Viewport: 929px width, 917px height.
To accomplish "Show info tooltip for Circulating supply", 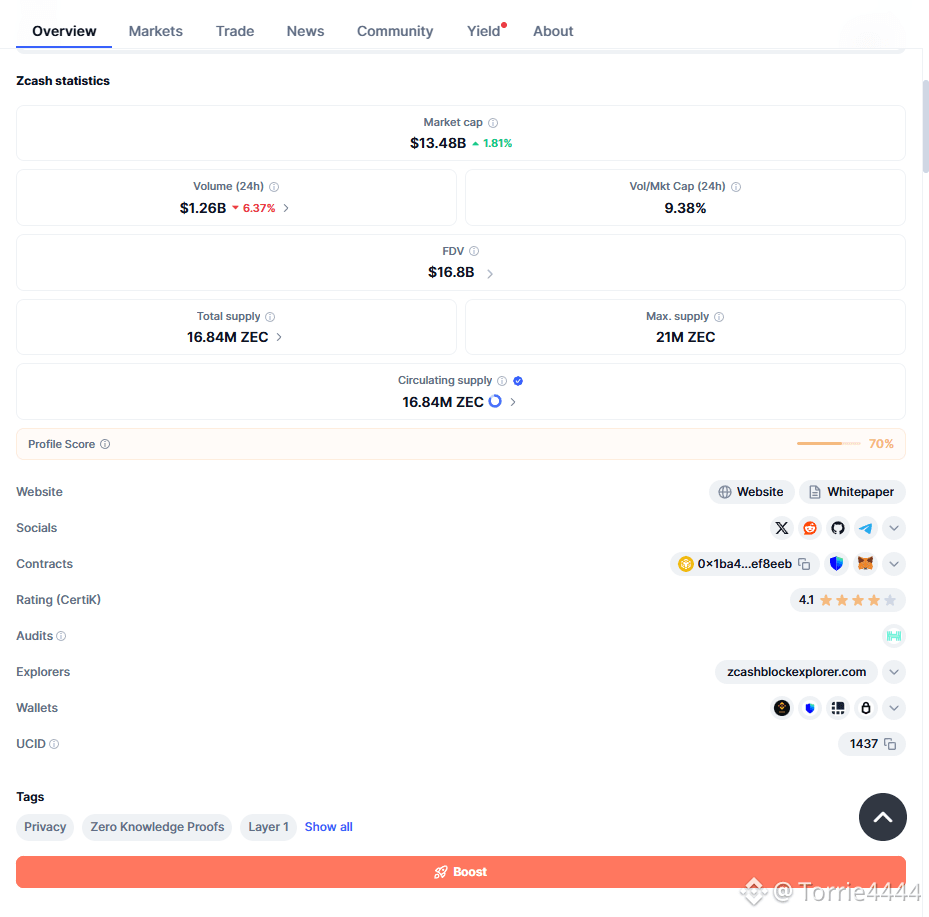I will (502, 381).
